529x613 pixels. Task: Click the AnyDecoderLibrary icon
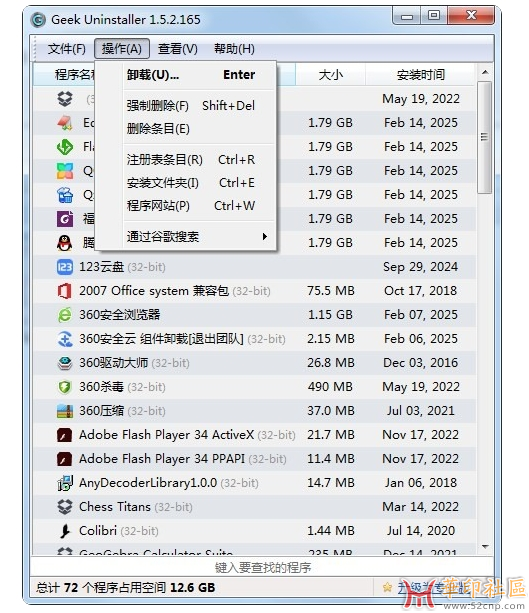pos(65,483)
